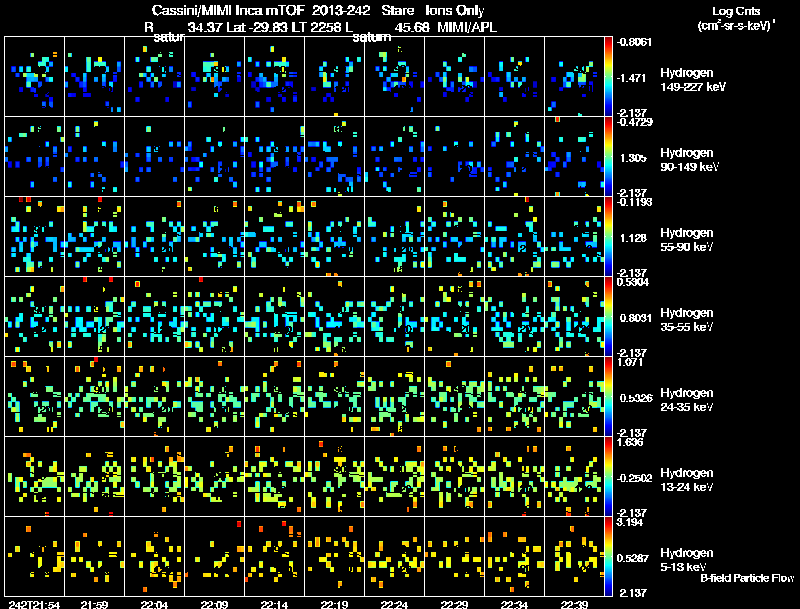Screen dimensions: 800x609
Task: Click the '22:19' time label
Action: (334, 605)
